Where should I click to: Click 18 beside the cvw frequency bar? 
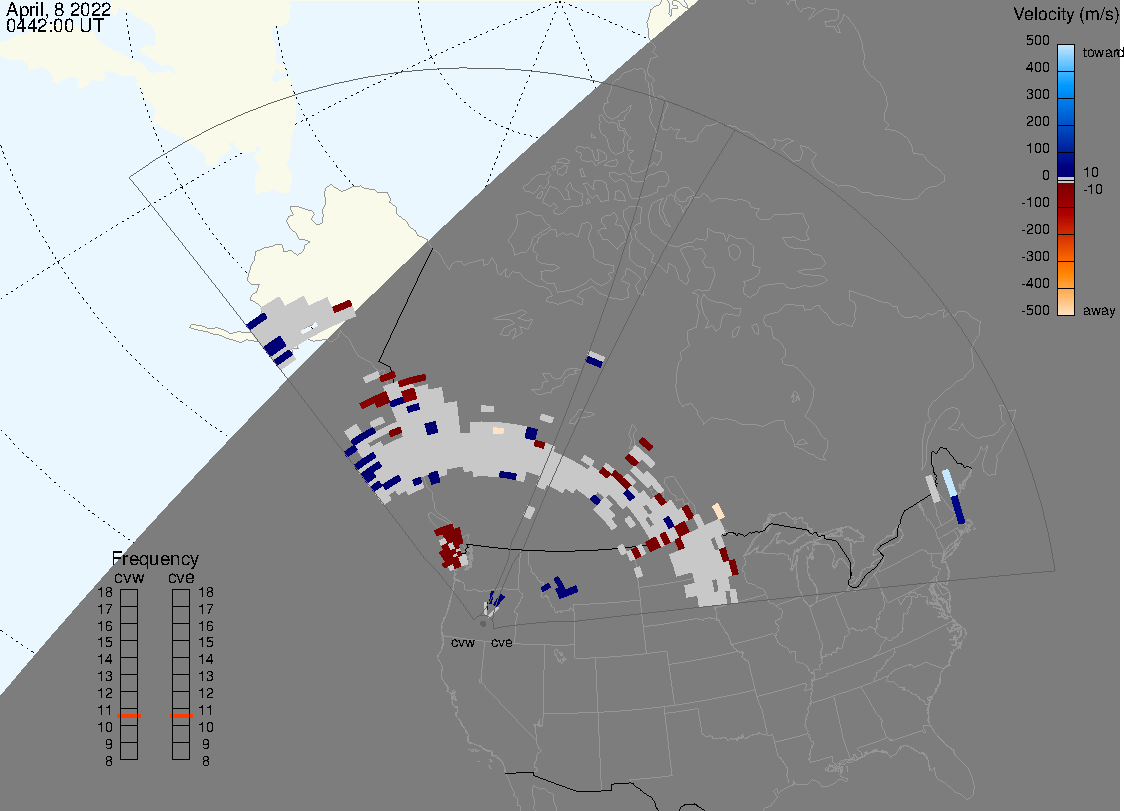[105, 592]
